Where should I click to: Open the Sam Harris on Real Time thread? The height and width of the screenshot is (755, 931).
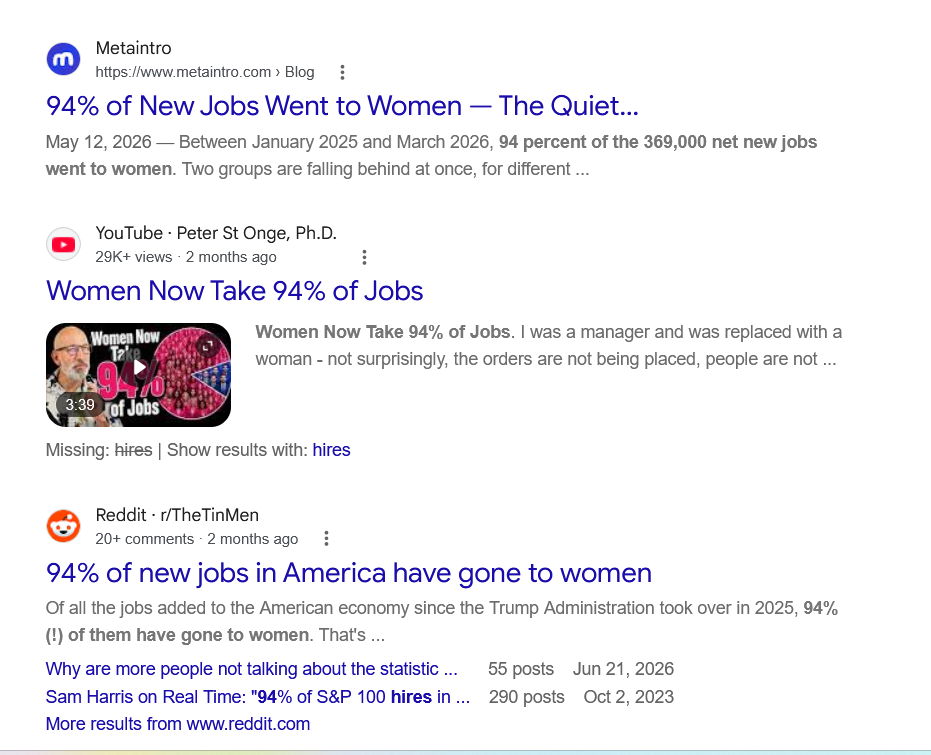pos(258,697)
